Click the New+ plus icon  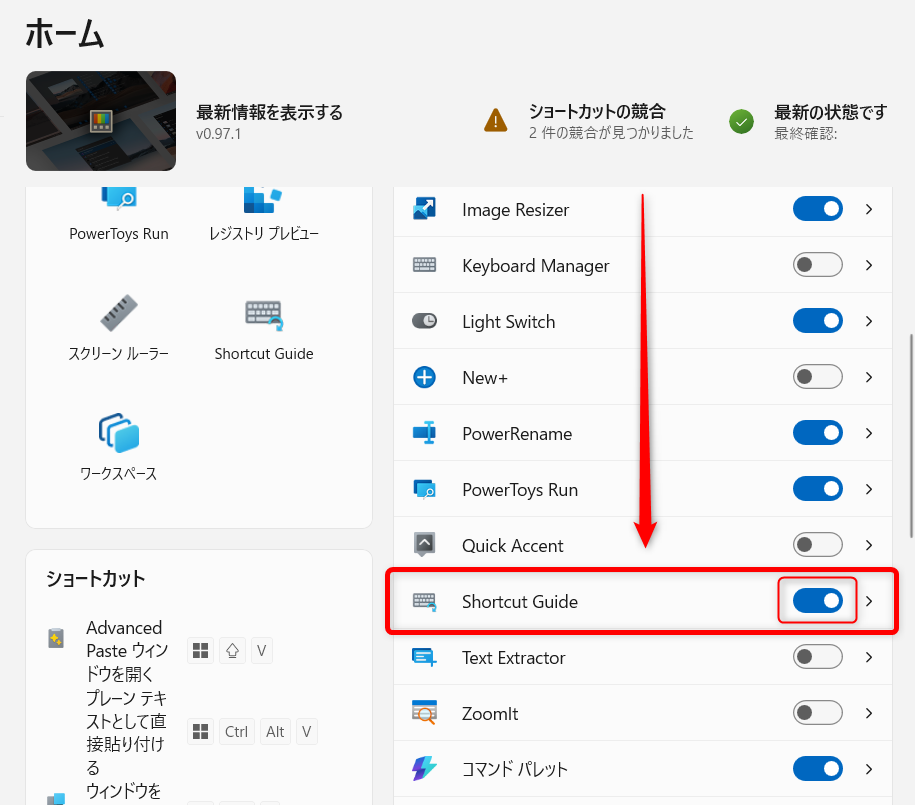click(x=424, y=377)
